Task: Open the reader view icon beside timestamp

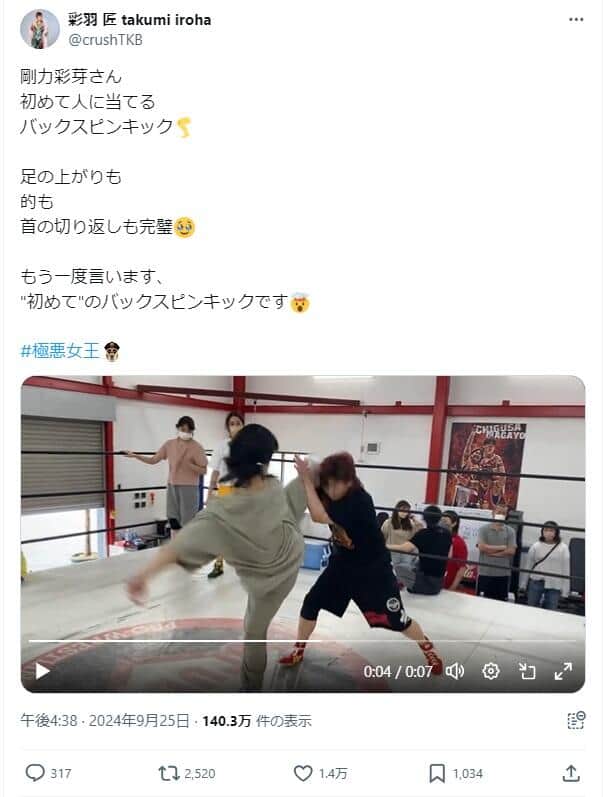Action: coord(576,720)
